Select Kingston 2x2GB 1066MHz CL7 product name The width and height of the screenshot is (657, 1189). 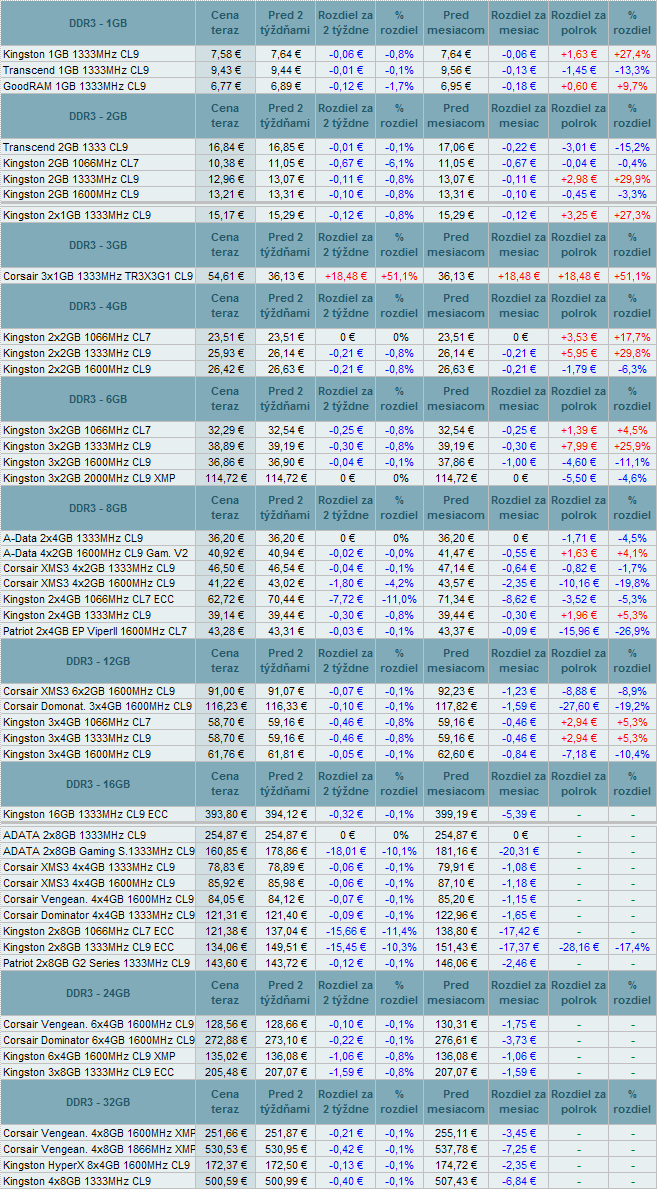[x=77, y=337]
